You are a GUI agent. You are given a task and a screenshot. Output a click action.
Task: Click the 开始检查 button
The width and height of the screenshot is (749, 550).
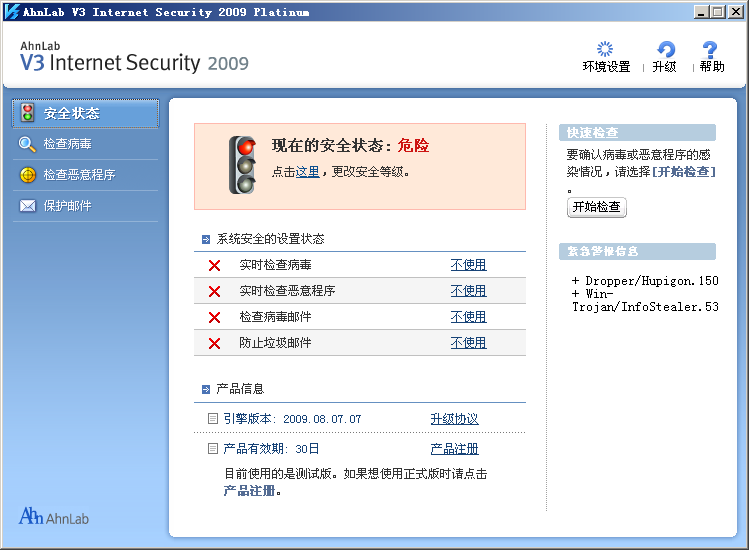(596, 207)
